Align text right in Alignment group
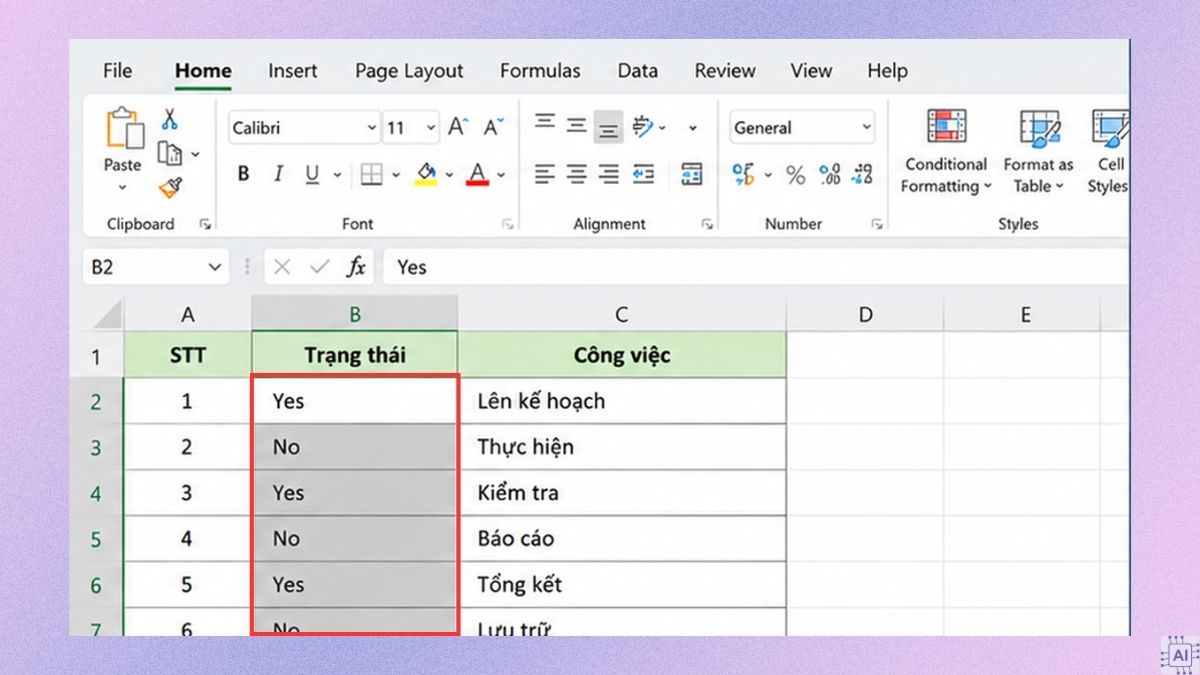Viewport: 1200px width, 675px height. tap(609, 175)
